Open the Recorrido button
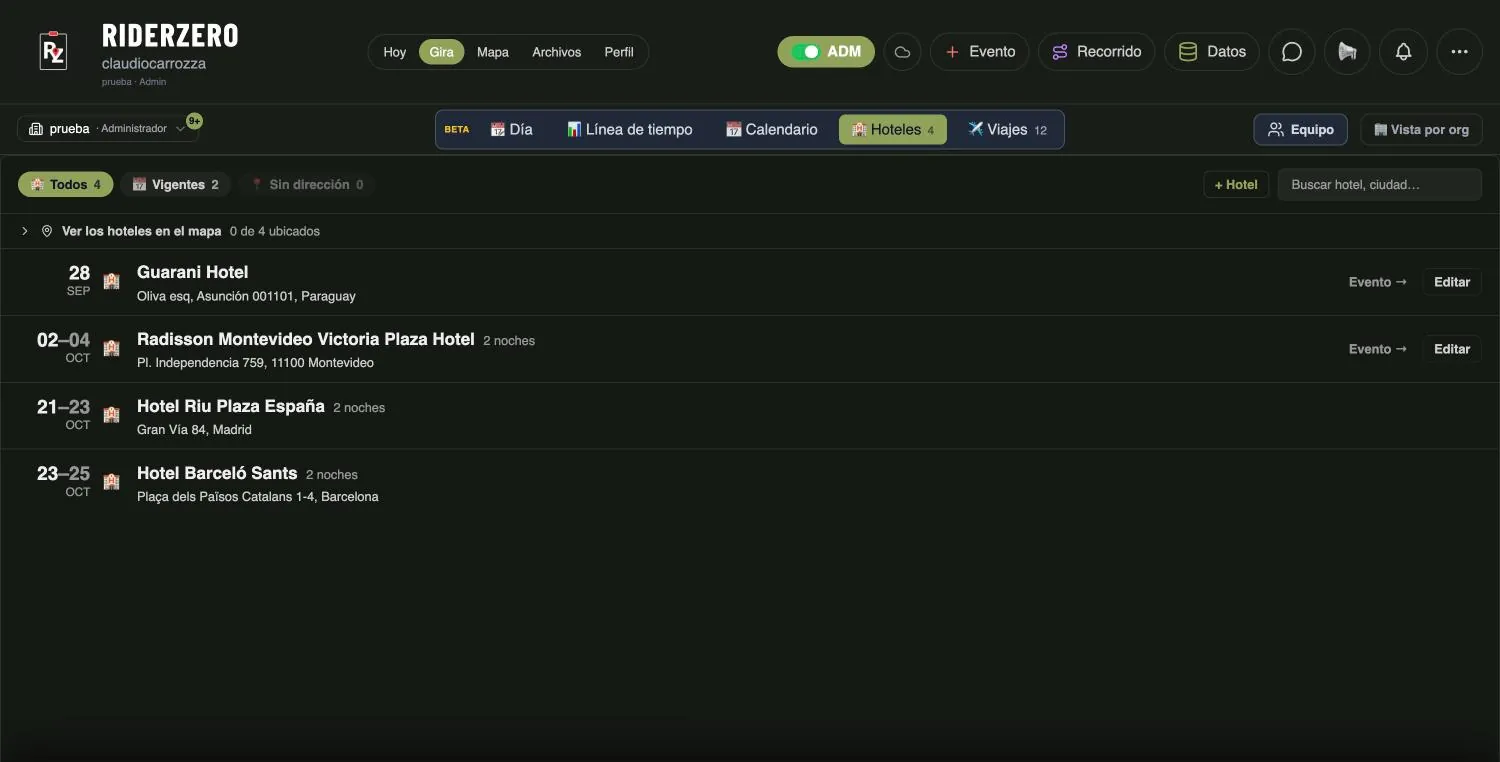 coord(1097,52)
